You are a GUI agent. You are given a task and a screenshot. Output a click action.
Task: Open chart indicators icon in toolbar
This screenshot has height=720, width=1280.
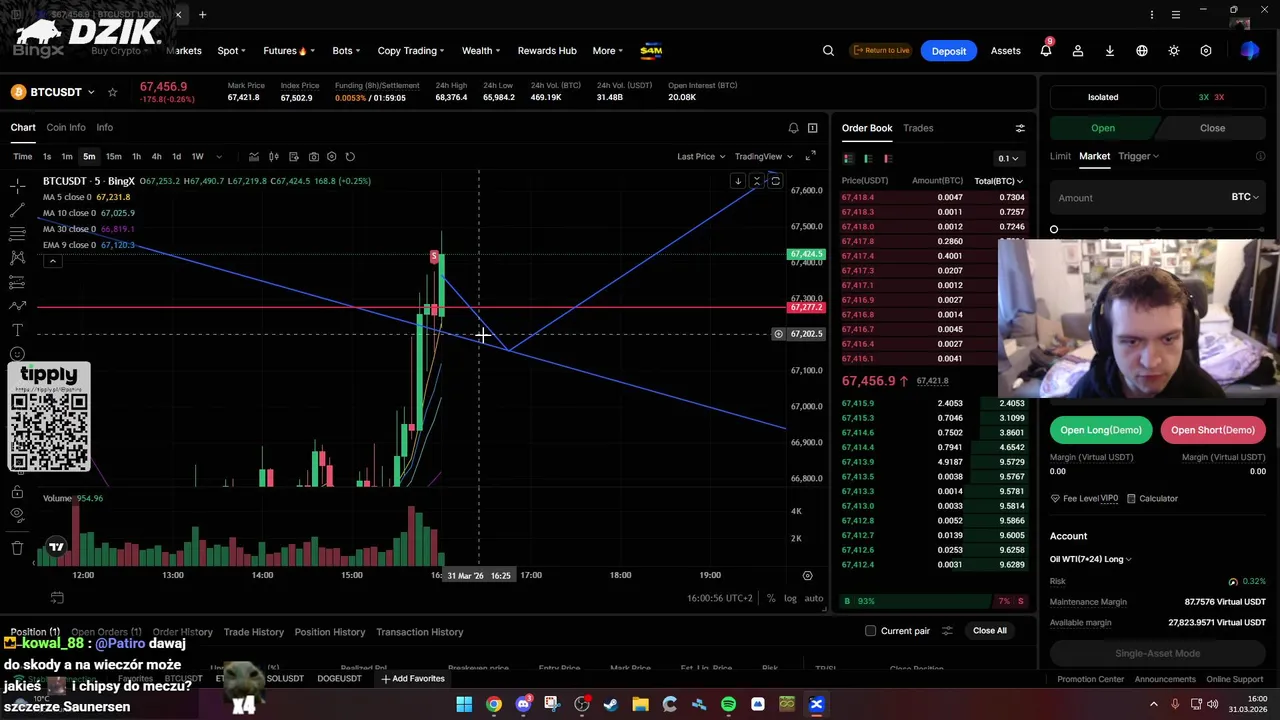[x=254, y=156]
